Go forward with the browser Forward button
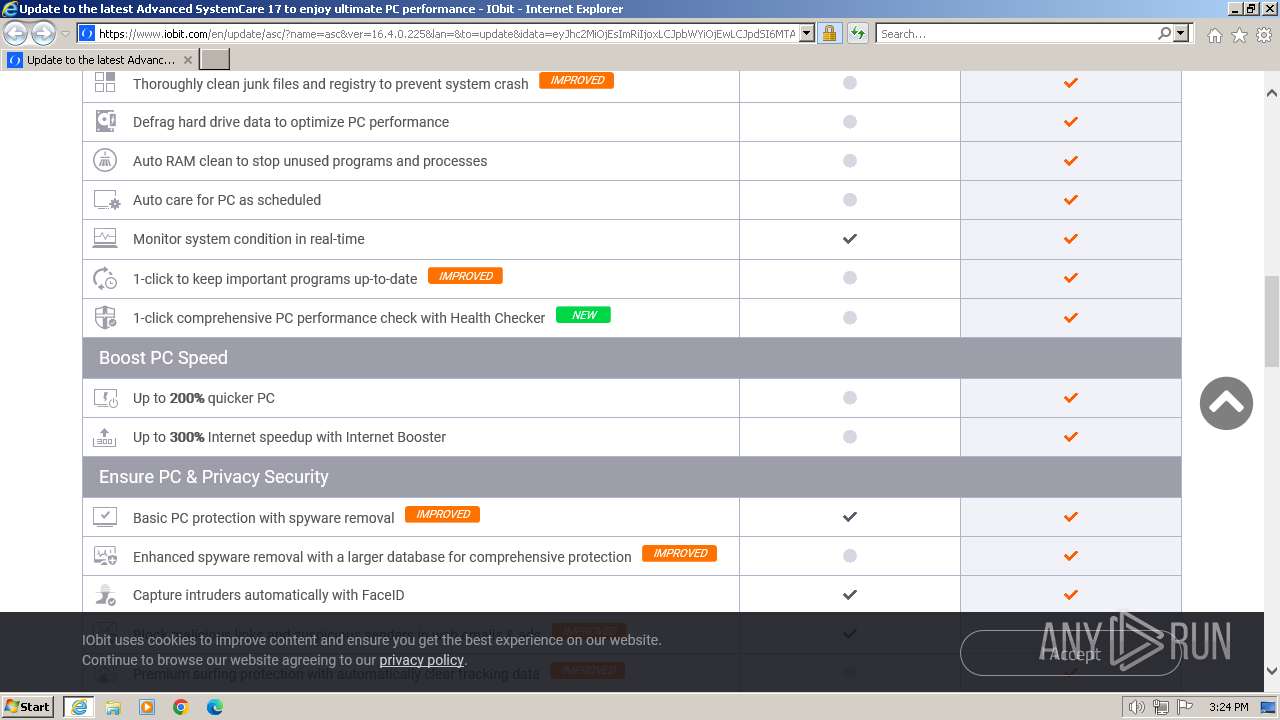The image size is (1280, 720). coord(43,34)
